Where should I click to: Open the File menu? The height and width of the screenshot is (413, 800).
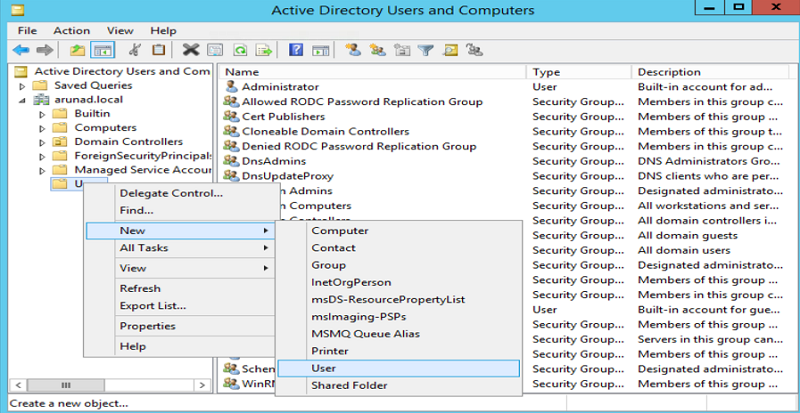(x=27, y=31)
